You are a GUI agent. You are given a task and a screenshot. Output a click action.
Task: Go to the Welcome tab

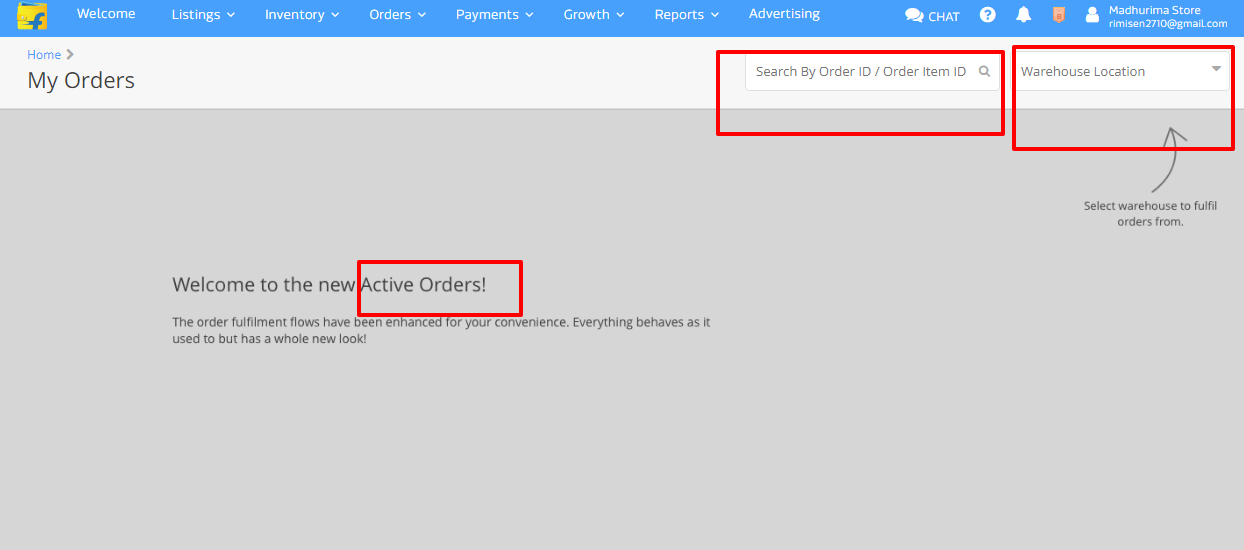pyautogui.click(x=106, y=14)
